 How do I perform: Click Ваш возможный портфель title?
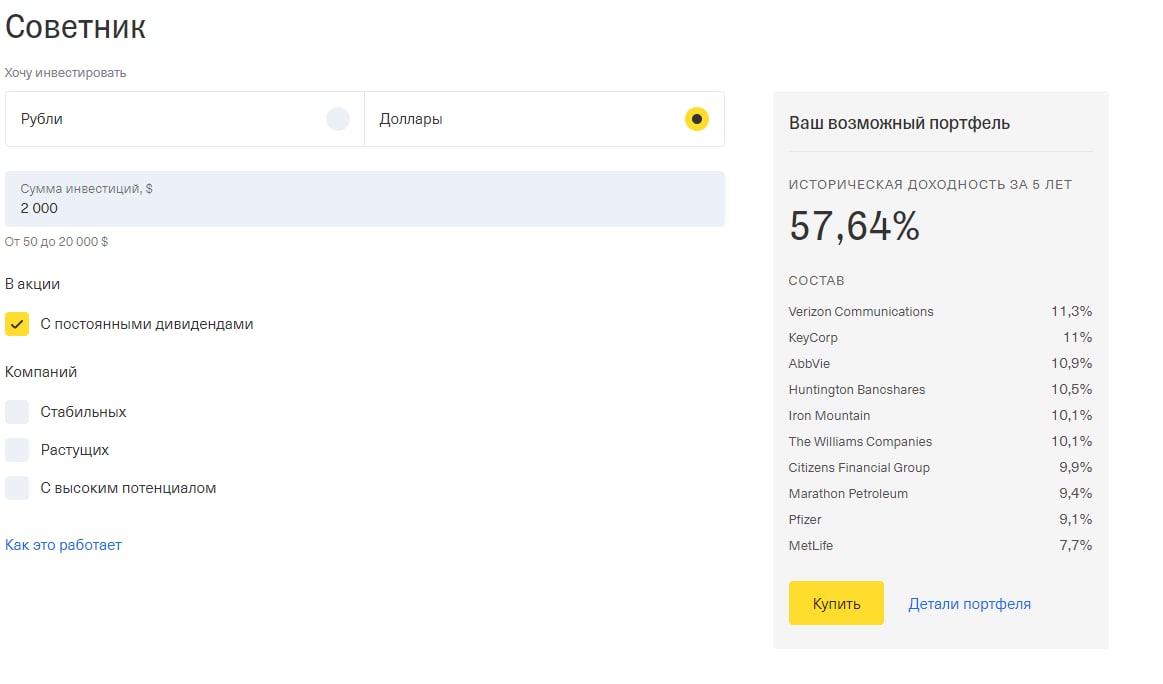tap(899, 123)
